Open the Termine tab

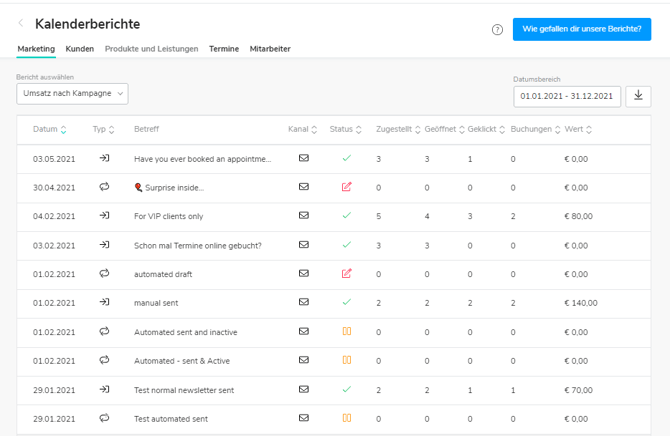point(224,49)
